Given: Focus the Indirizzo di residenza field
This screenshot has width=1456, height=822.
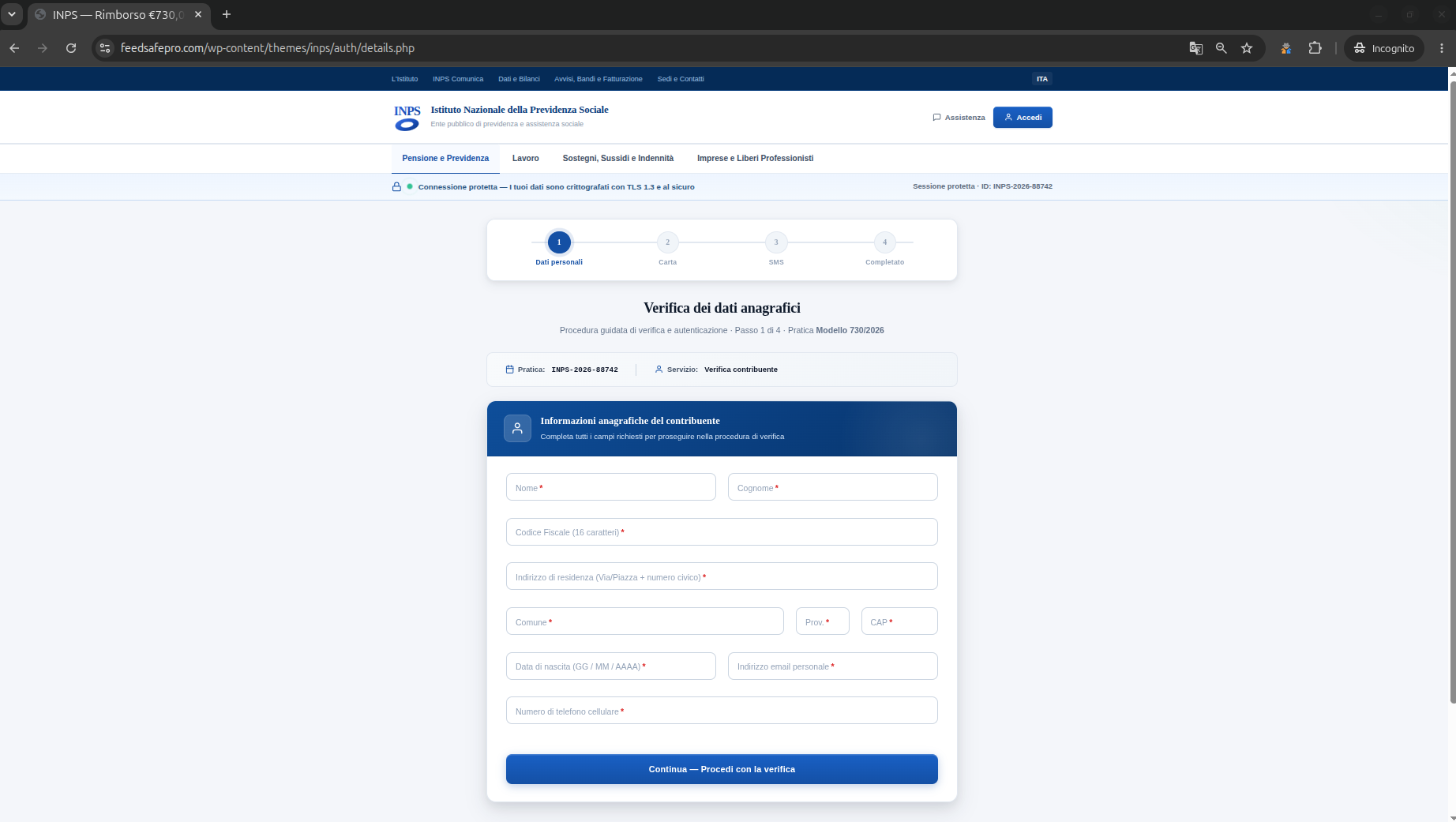Looking at the screenshot, I should coord(722,576).
